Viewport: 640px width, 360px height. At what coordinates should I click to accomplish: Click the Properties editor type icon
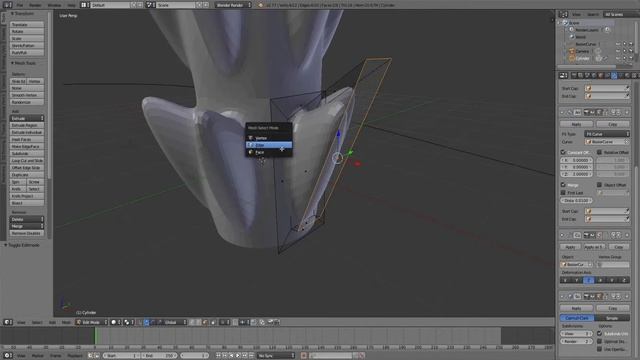(563, 75)
